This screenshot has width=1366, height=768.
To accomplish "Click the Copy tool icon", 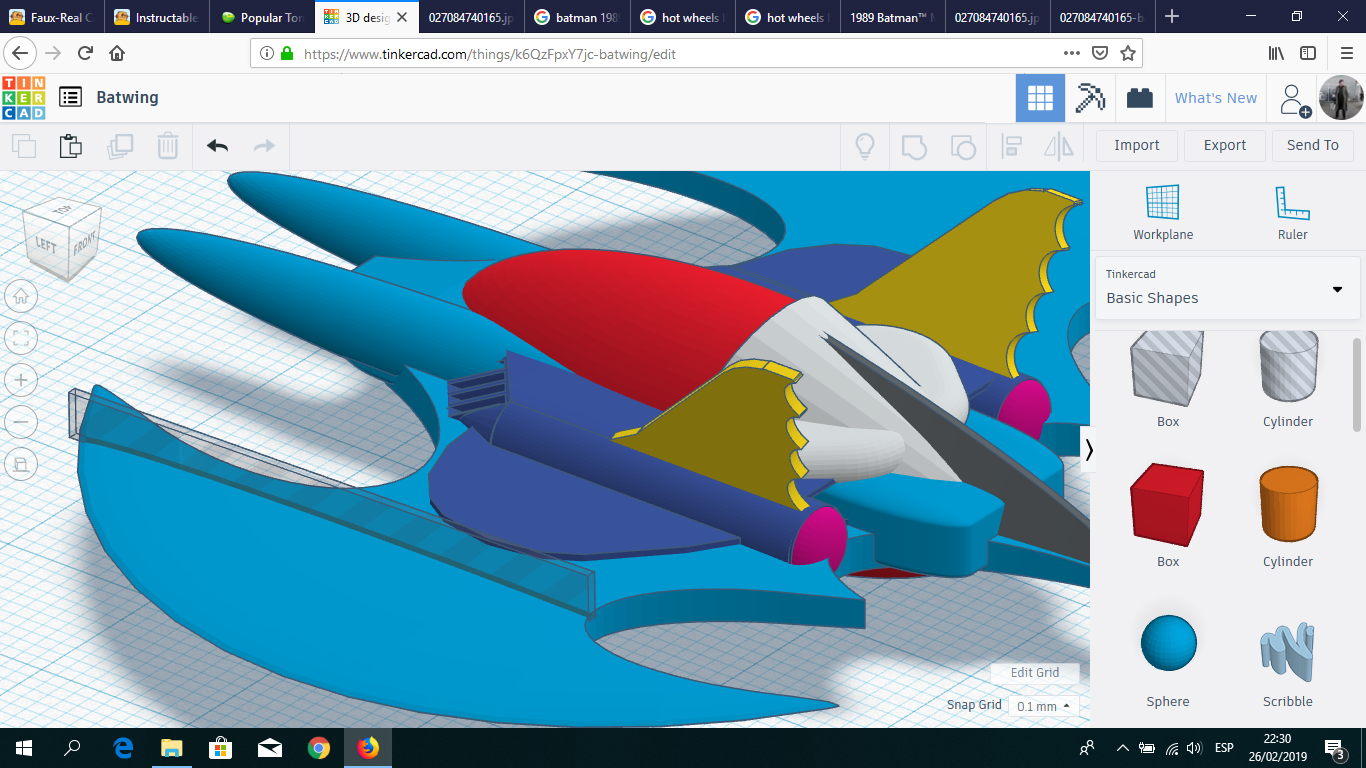I will coord(24,146).
